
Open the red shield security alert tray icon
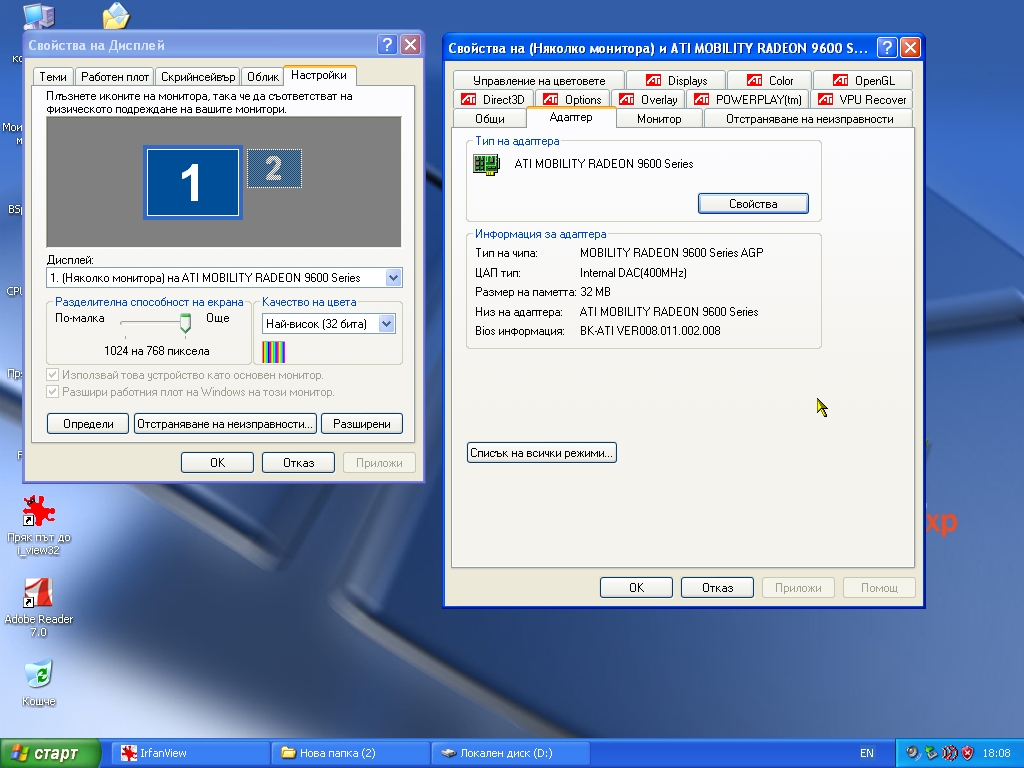968,753
